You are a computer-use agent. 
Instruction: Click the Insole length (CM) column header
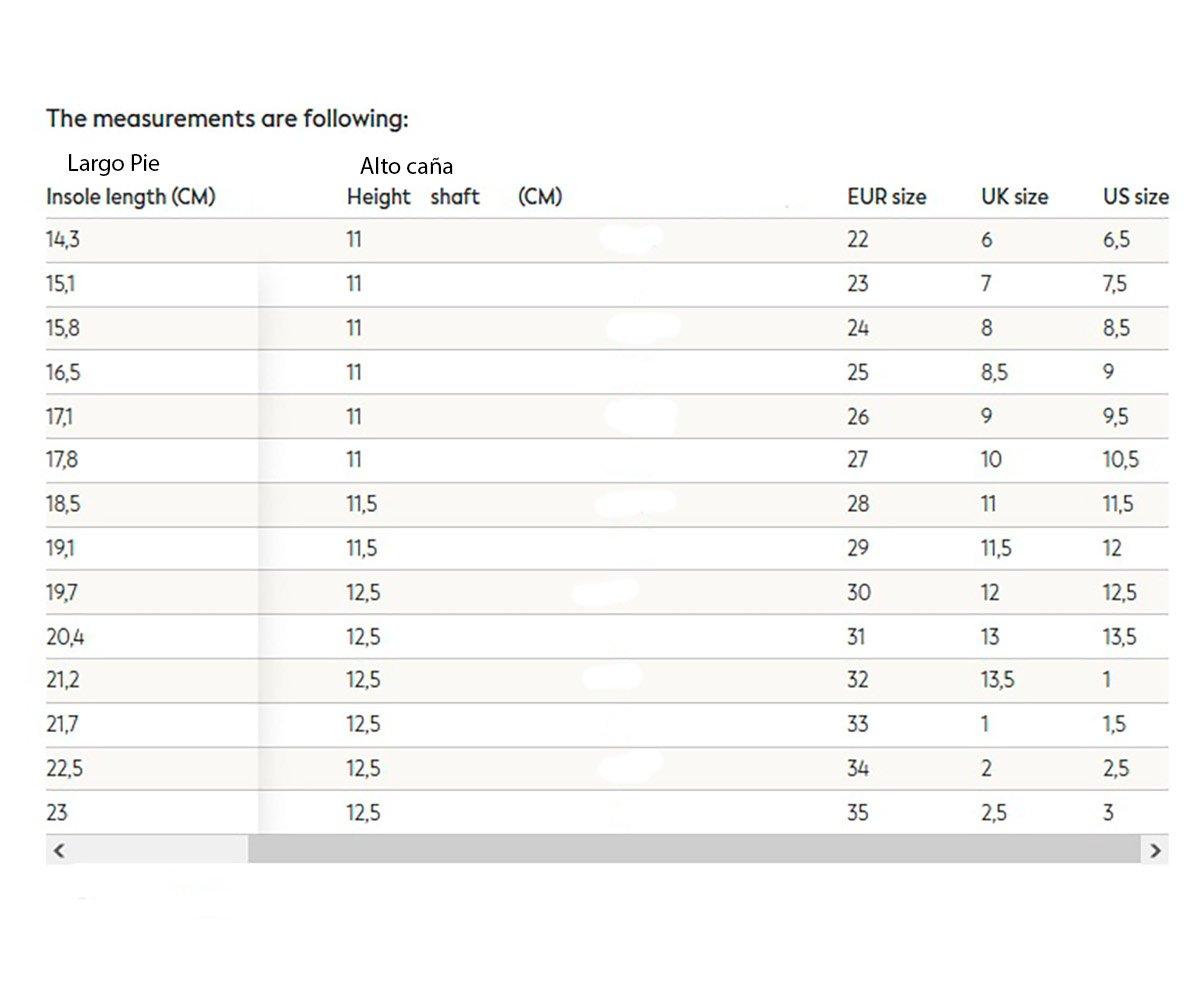[131, 197]
